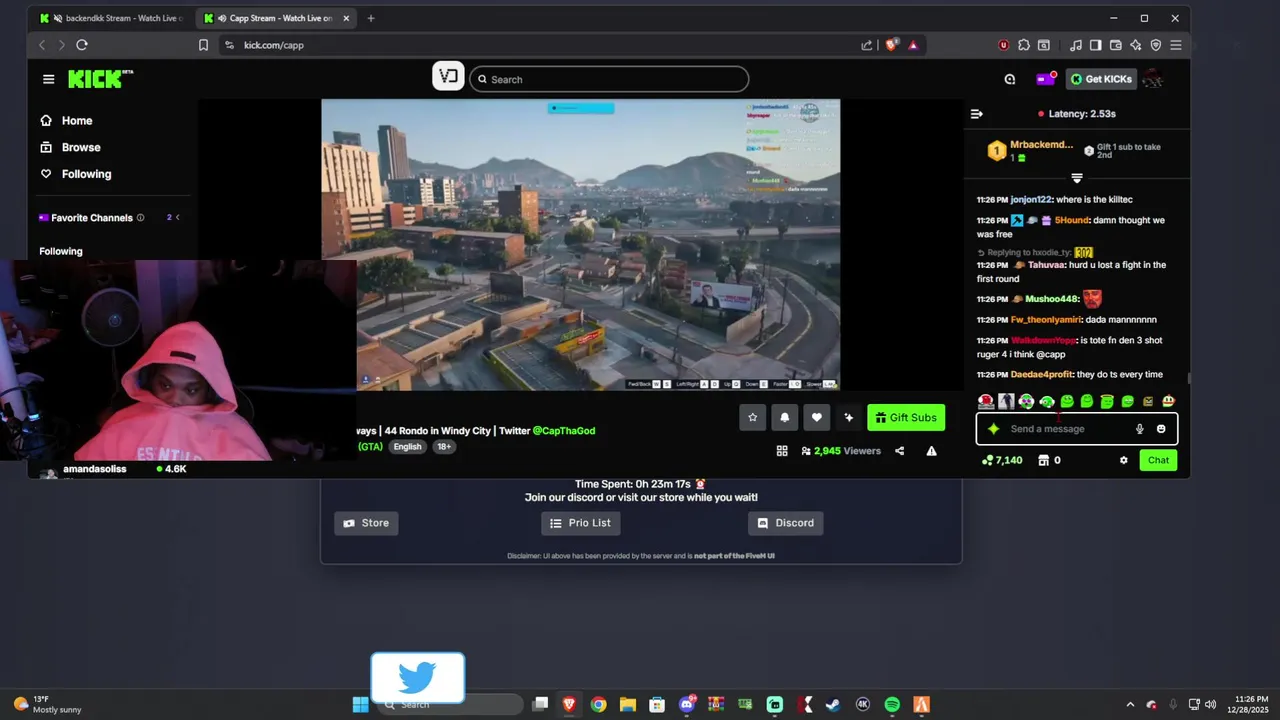This screenshot has height=720, width=1280.
Task: Report stream with warning triangle icon
Action: coord(931,451)
